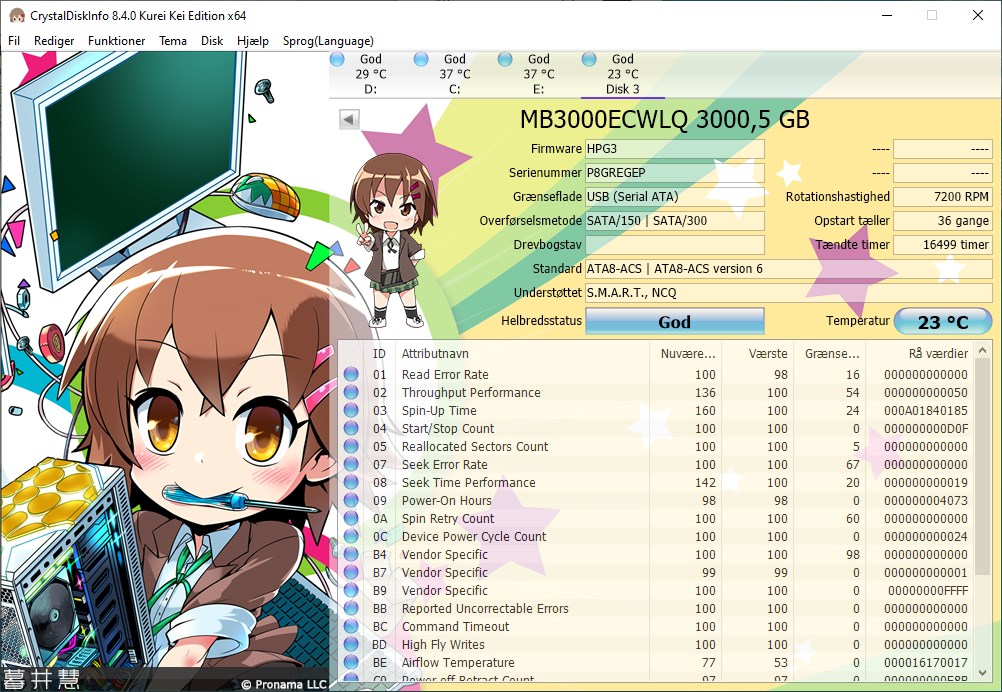Open the Funktioner menu
This screenshot has width=1002, height=692.
[x=116, y=41]
